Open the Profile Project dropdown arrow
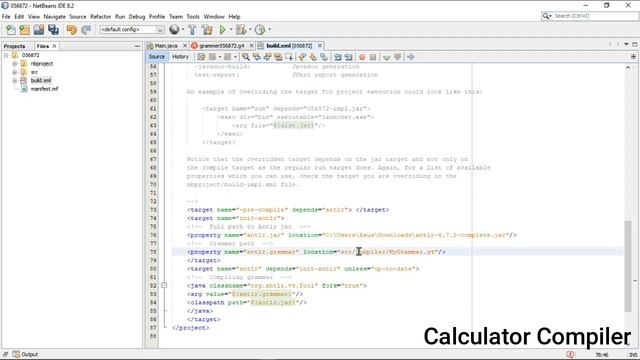Screen dimensions: 640x360 [269, 29]
